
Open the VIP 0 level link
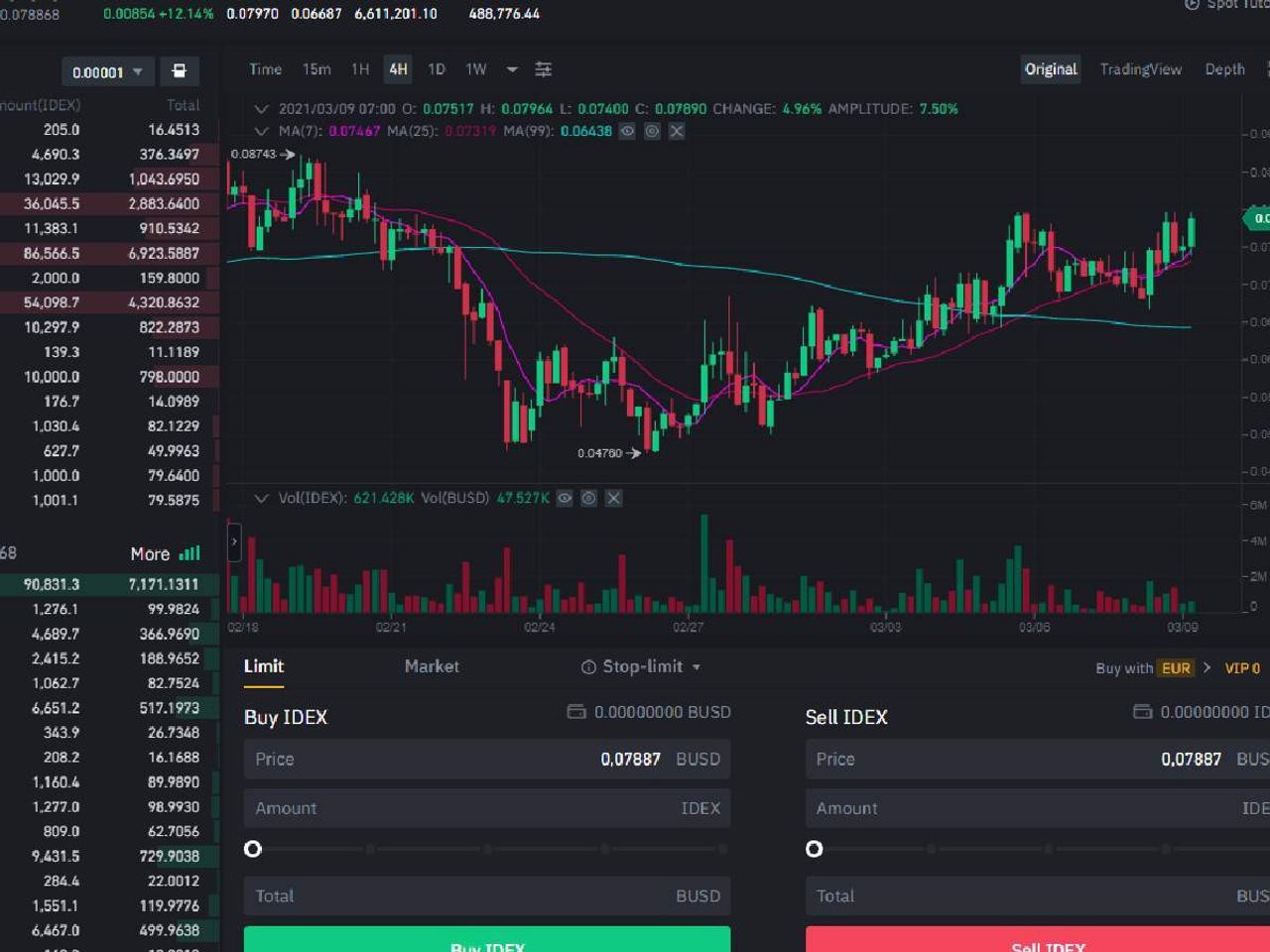click(1242, 668)
